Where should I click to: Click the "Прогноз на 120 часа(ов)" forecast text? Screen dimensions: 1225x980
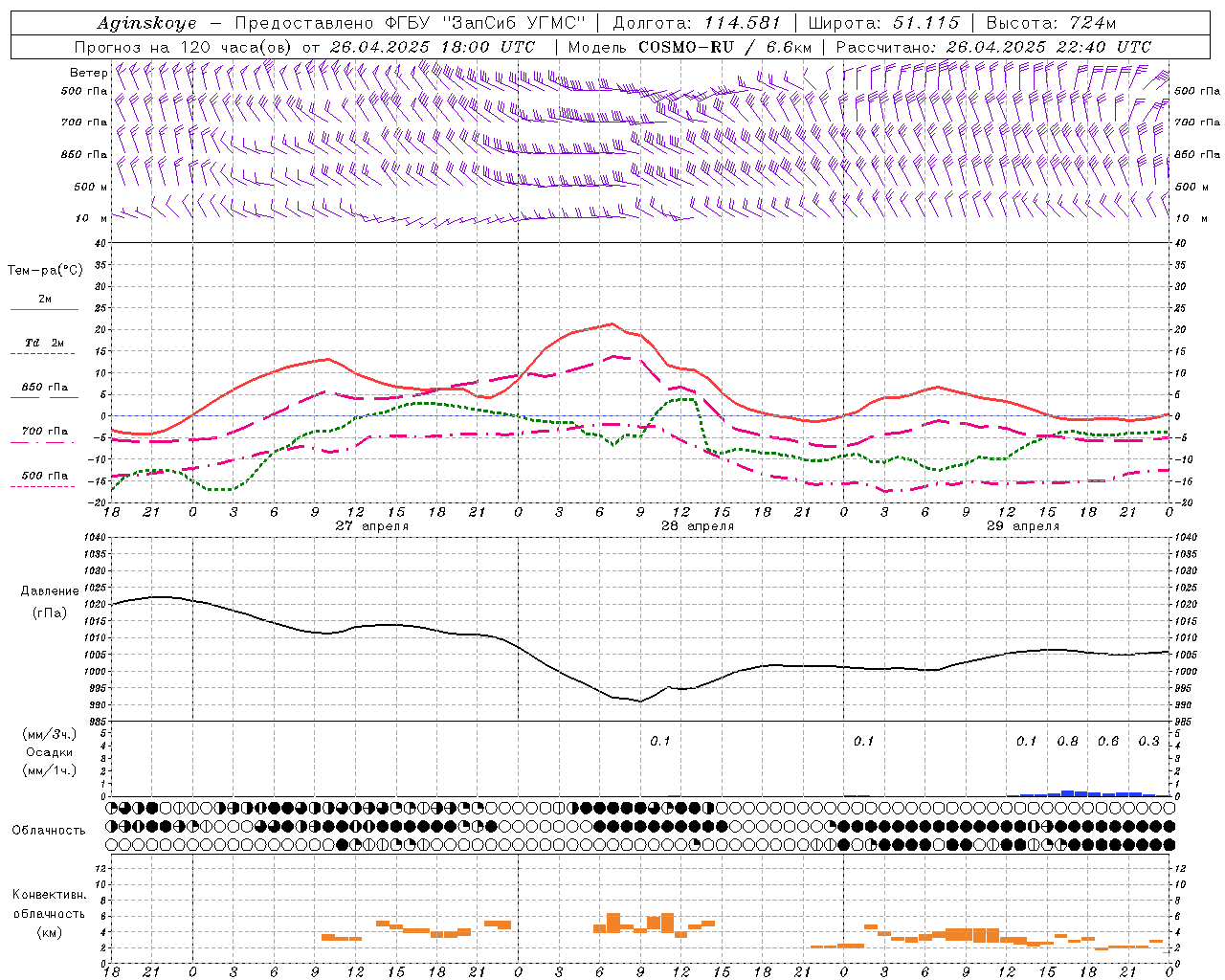185,47
